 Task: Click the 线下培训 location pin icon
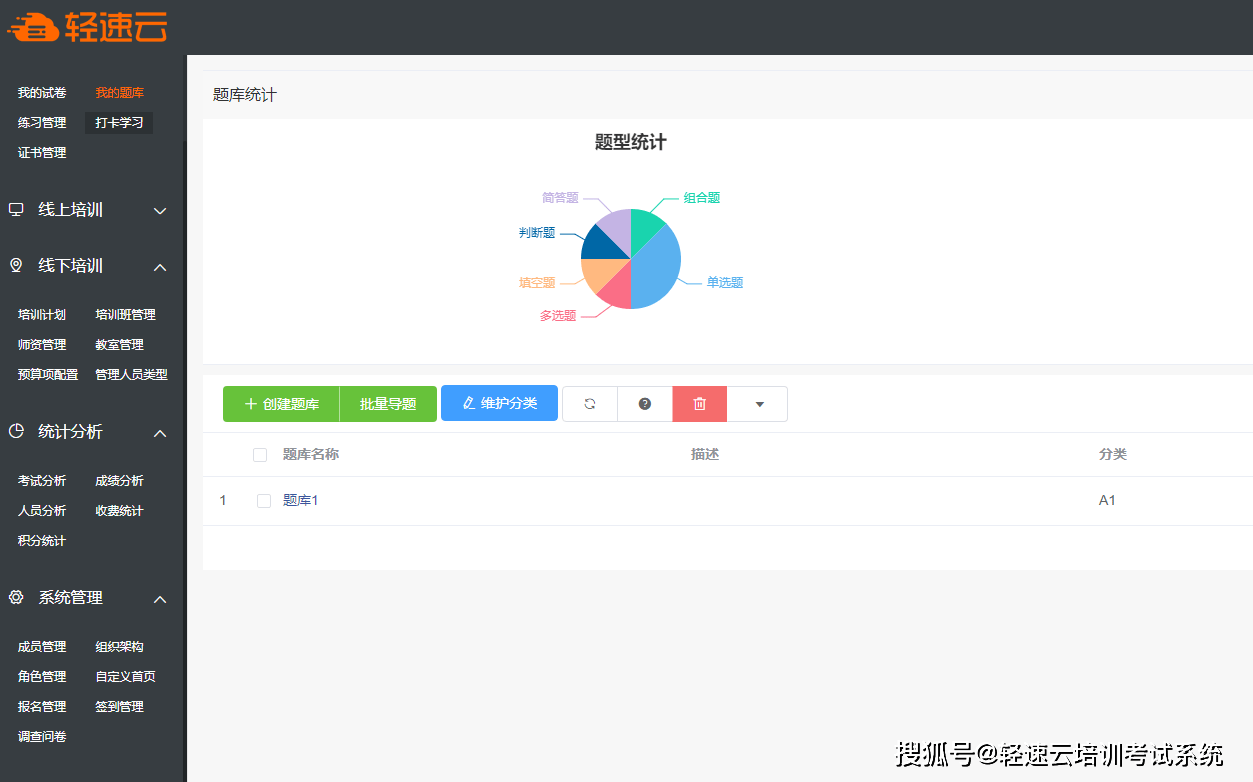point(15,266)
